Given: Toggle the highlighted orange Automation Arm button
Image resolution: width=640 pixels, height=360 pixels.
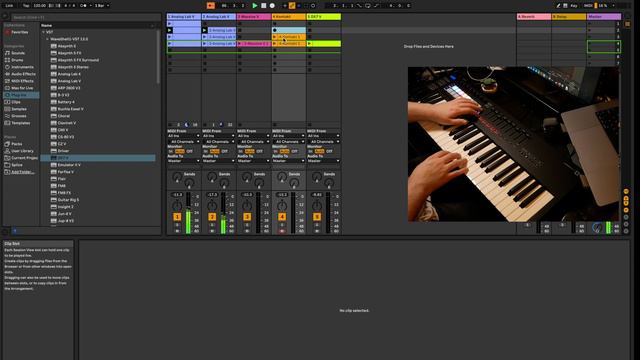Looking at the screenshot, I should pos(292,6).
